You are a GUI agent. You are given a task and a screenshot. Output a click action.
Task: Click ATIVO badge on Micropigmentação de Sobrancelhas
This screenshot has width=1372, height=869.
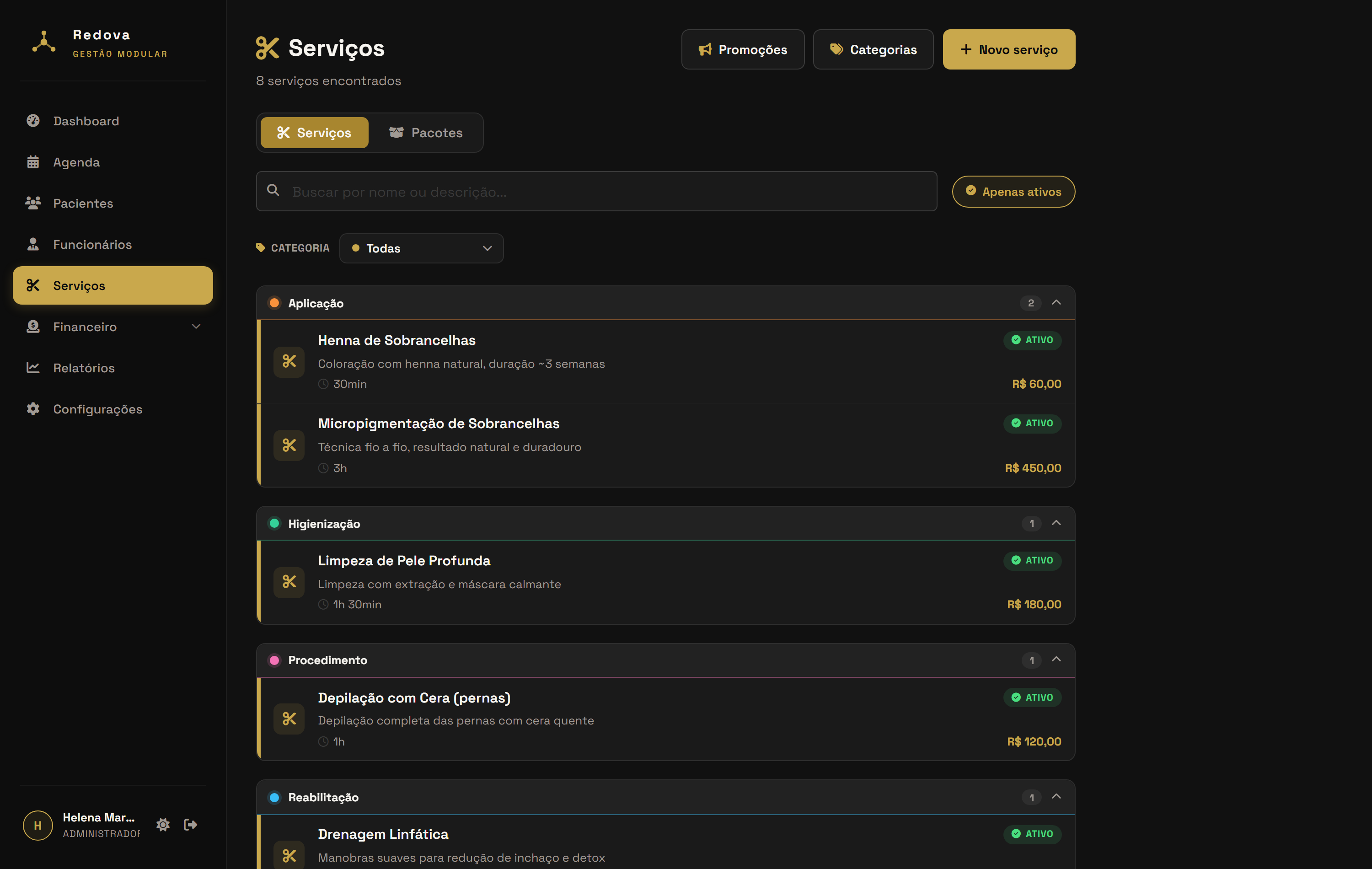(x=1032, y=424)
